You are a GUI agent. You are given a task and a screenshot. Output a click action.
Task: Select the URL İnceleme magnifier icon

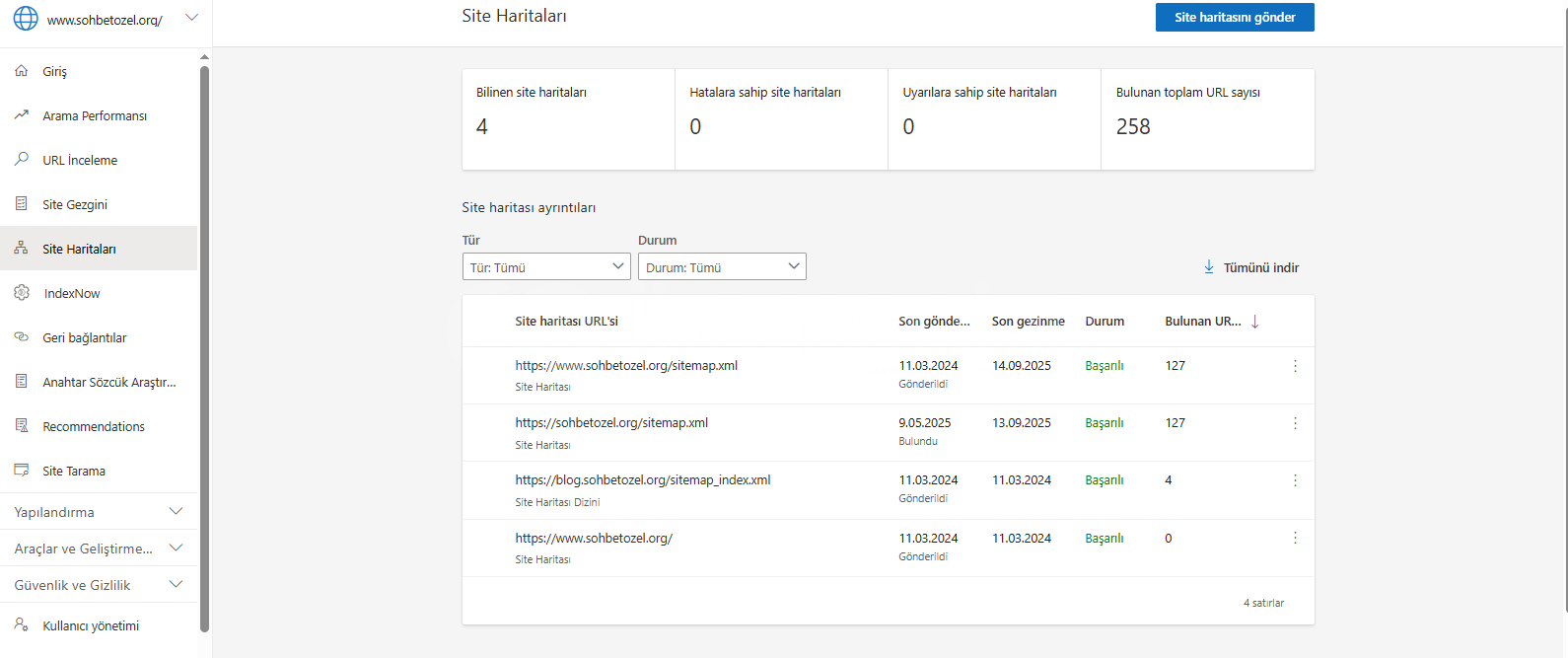(22, 159)
